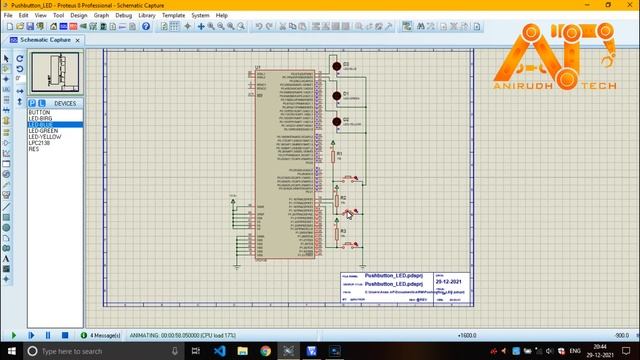The height and width of the screenshot is (360, 640).
Task: Select the Wire Label Mode tool
Action: [6, 89]
